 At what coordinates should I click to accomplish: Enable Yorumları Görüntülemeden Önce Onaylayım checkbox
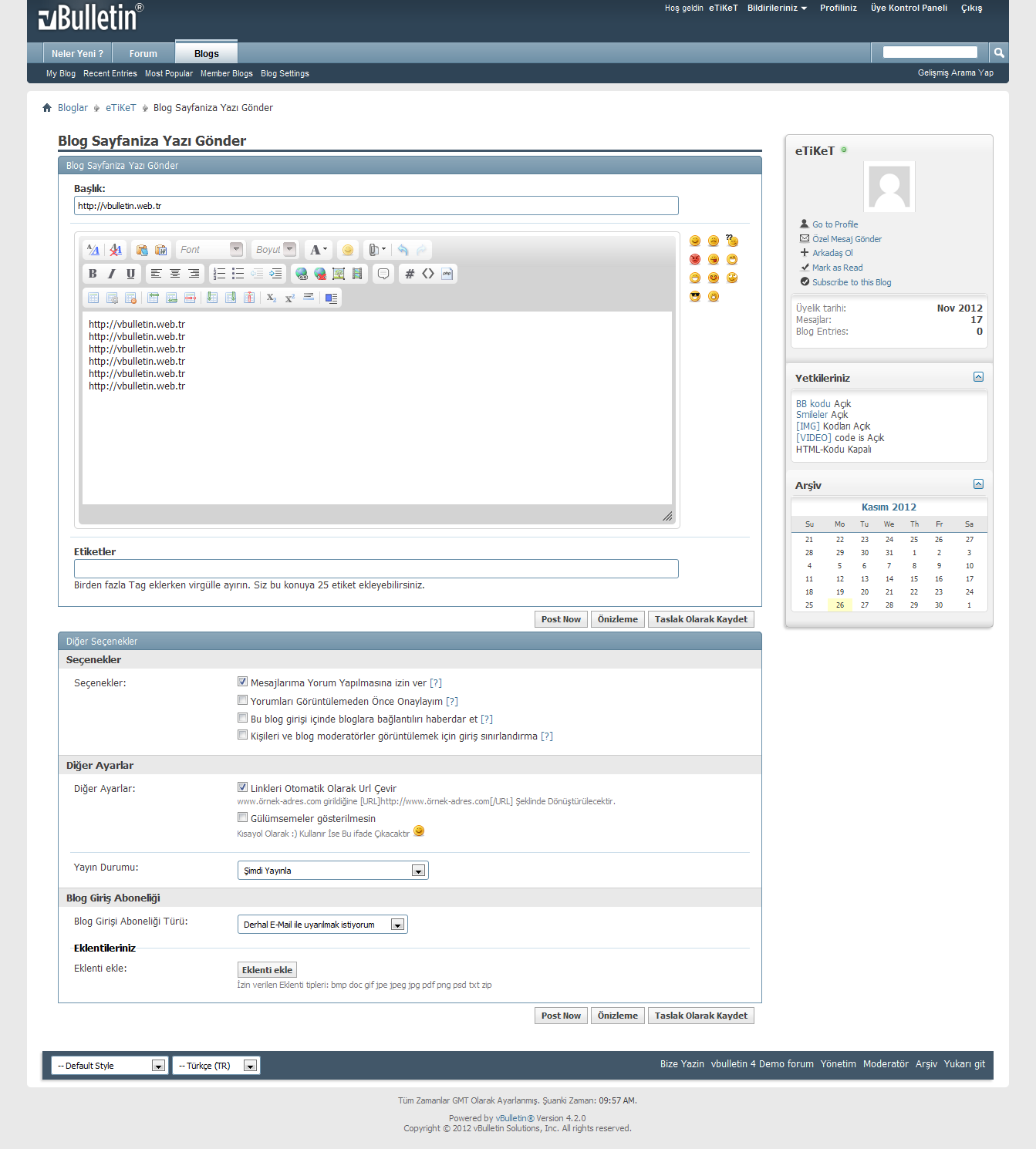pyautogui.click(x=242, y=700)
